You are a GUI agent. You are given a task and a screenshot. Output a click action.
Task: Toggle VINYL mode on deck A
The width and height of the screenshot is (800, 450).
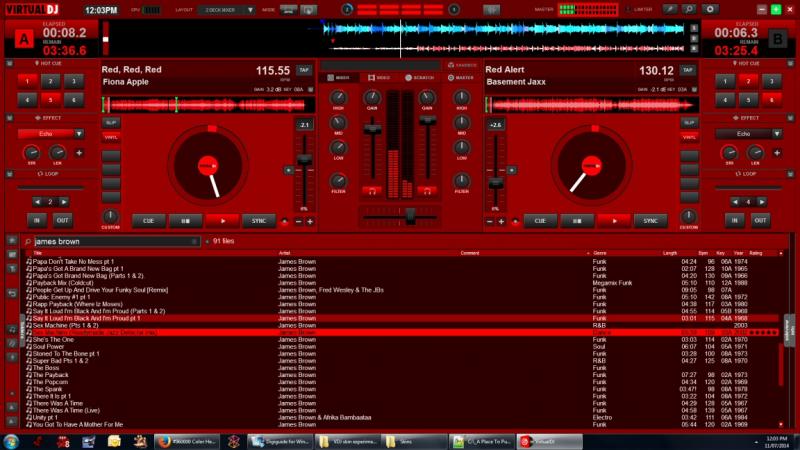tap(111, 137)
